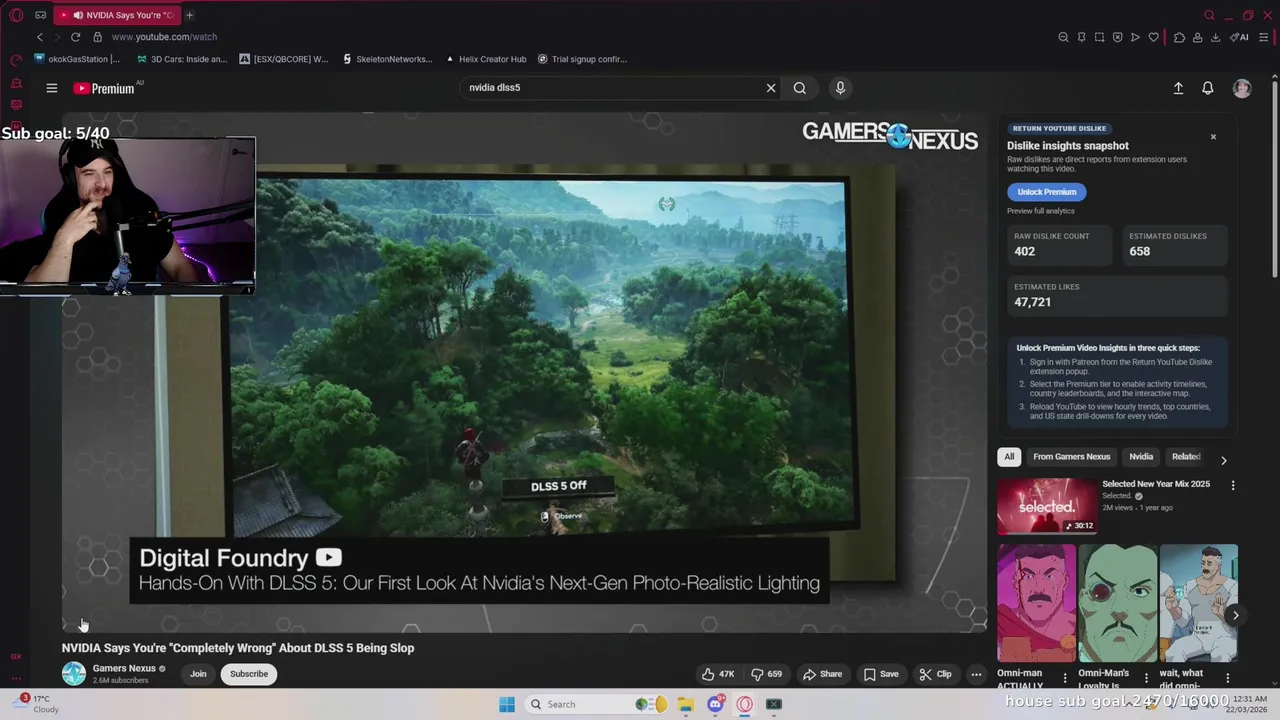Join Gamers Nexus channel membership
This screenshot has height=720, width=1280.
[x=198, y=674]
